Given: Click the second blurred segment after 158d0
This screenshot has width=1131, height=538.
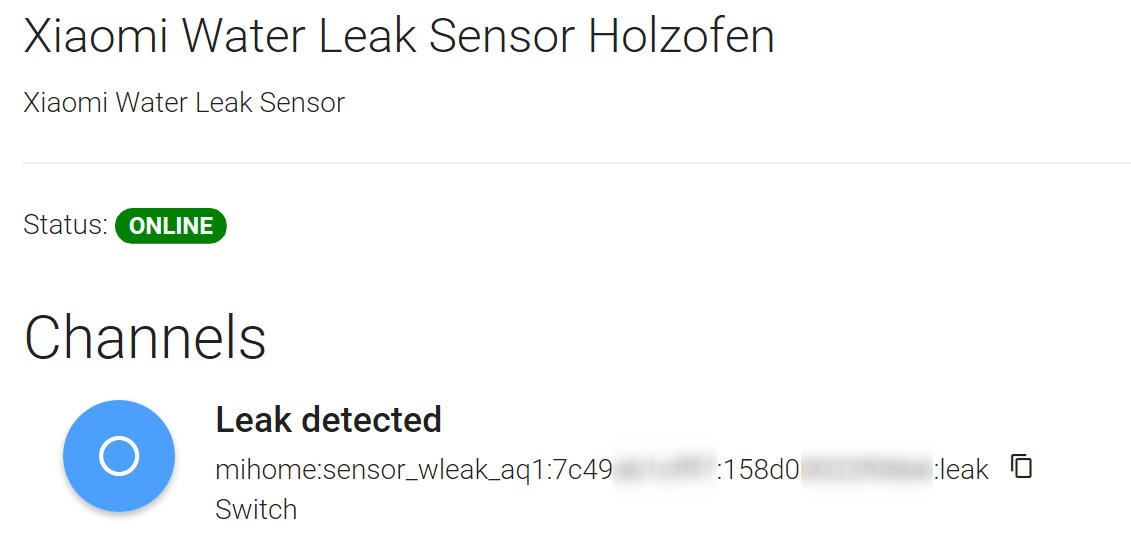Looking at the screenshot, I should pyautogui.click(x=866, y=469).
